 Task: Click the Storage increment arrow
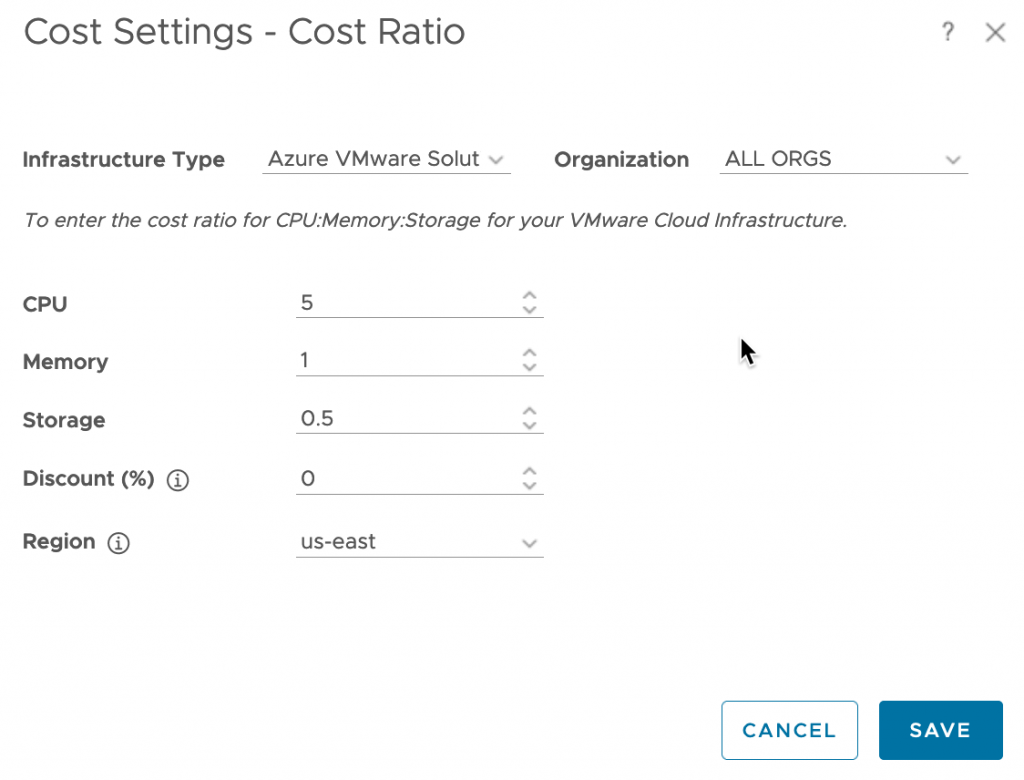pyautogui.click(x=529, y=413)
